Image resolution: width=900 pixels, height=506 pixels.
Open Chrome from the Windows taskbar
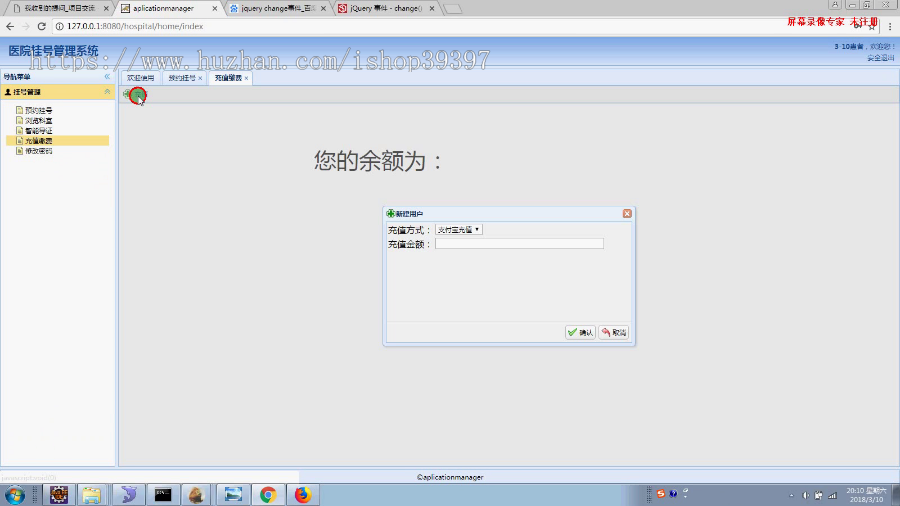(268, 495)
